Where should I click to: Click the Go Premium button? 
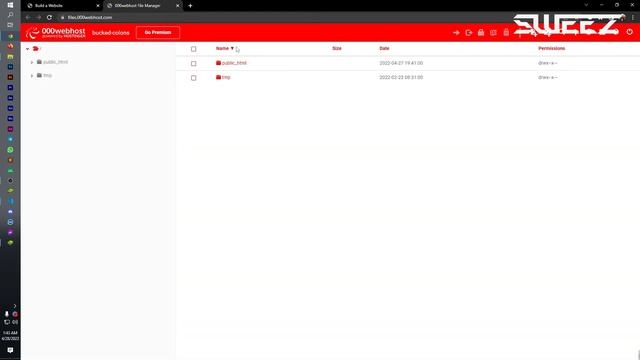coord(158,33)
